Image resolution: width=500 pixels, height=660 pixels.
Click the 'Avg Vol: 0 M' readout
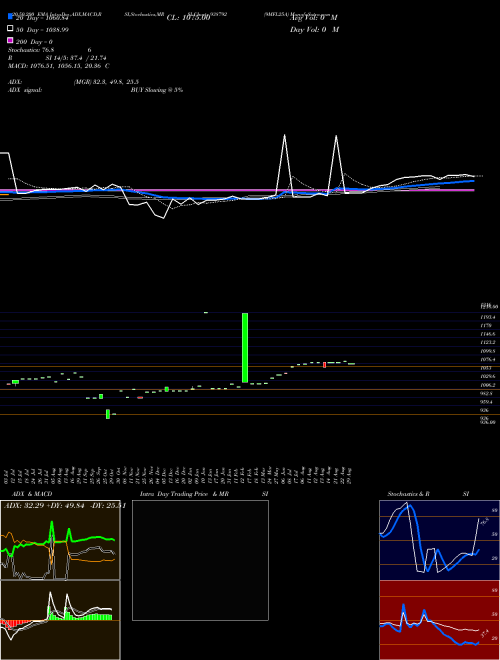click(x=314, y=18)
